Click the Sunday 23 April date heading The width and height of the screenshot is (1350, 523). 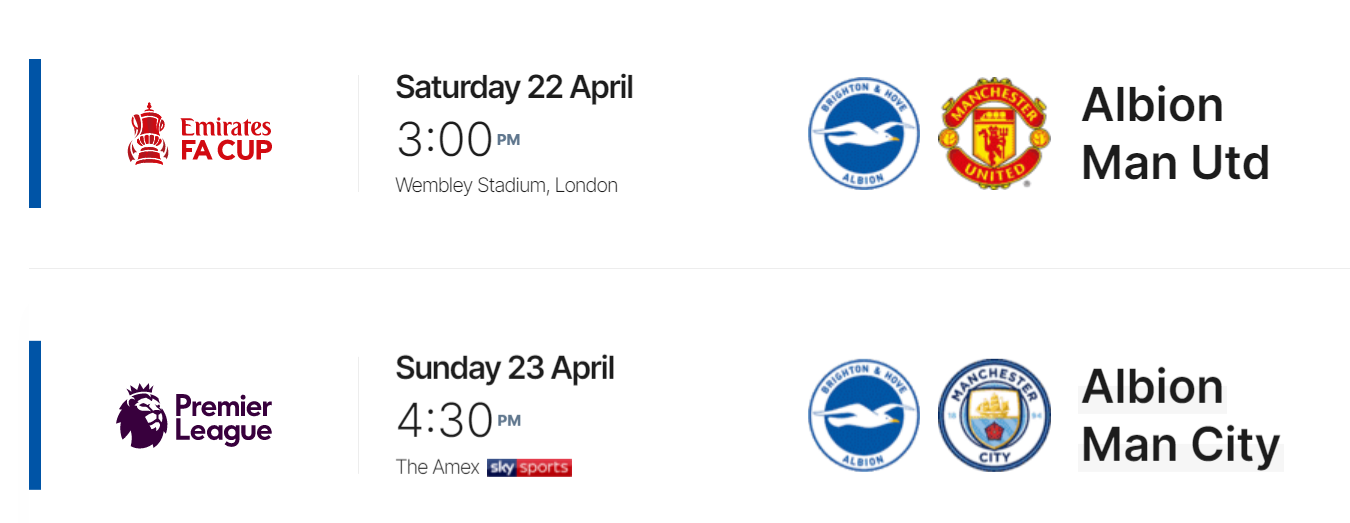[x=505, y=368]
